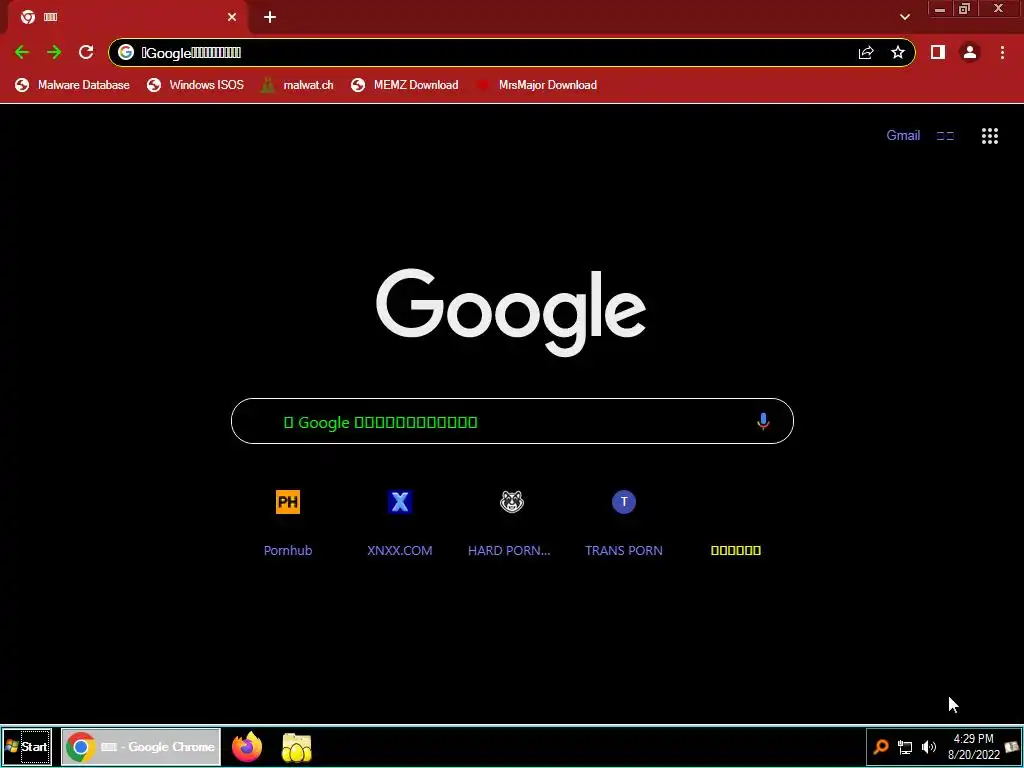Viewport: 1024px width, 768px height.
Task: Open the MrsMajor Download bookmark
Action: 536,85
